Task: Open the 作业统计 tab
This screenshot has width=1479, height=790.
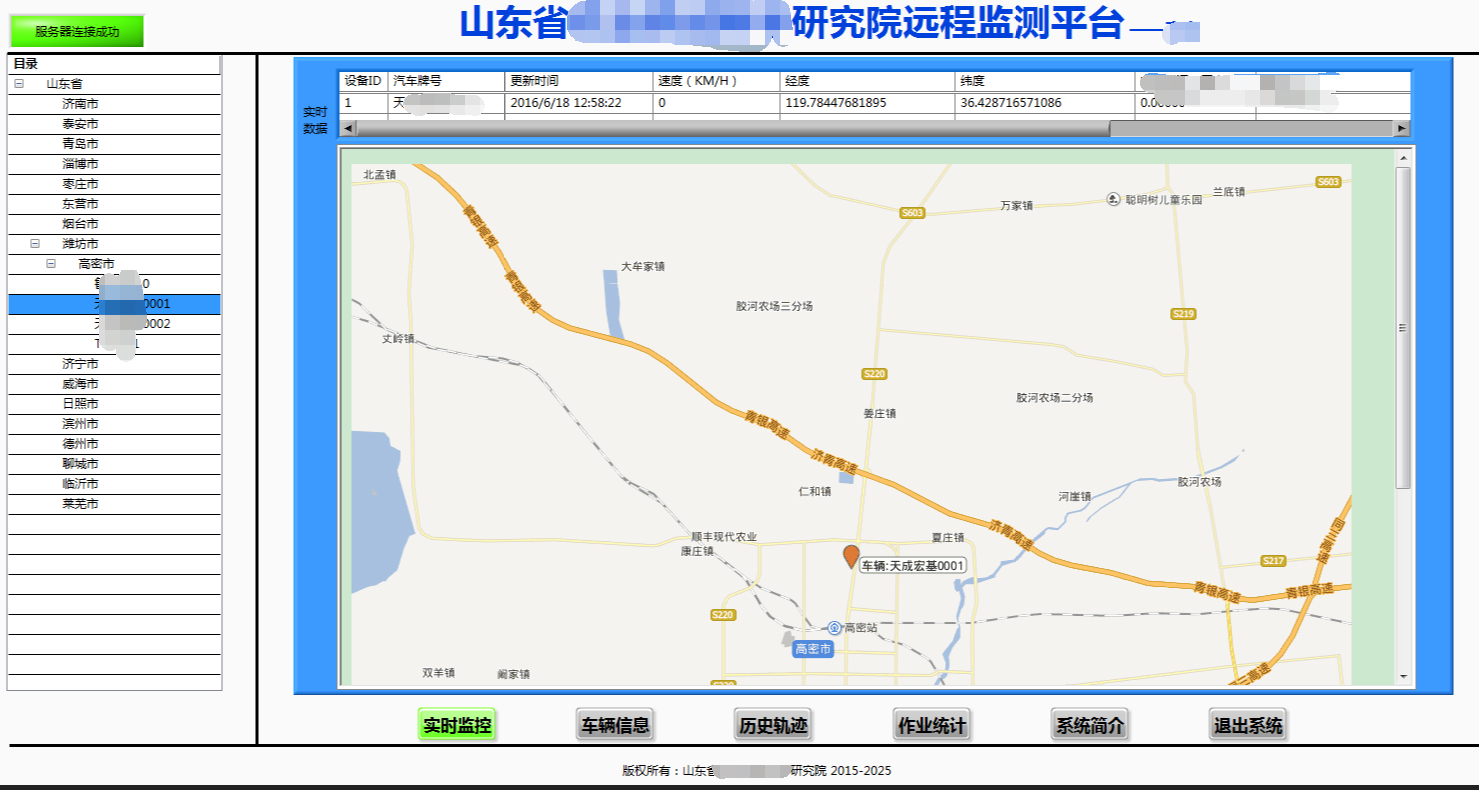Action: tap(932, 725)
